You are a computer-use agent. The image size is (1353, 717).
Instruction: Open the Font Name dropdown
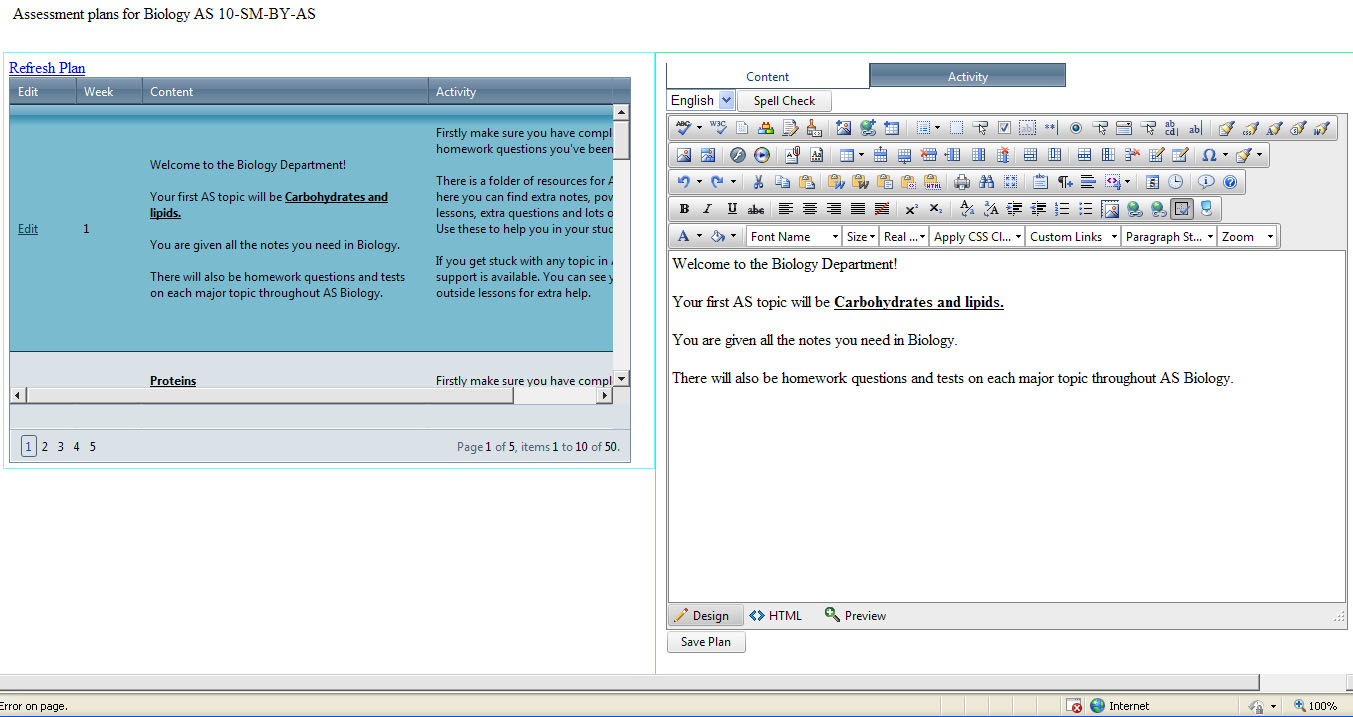[794, 237]
